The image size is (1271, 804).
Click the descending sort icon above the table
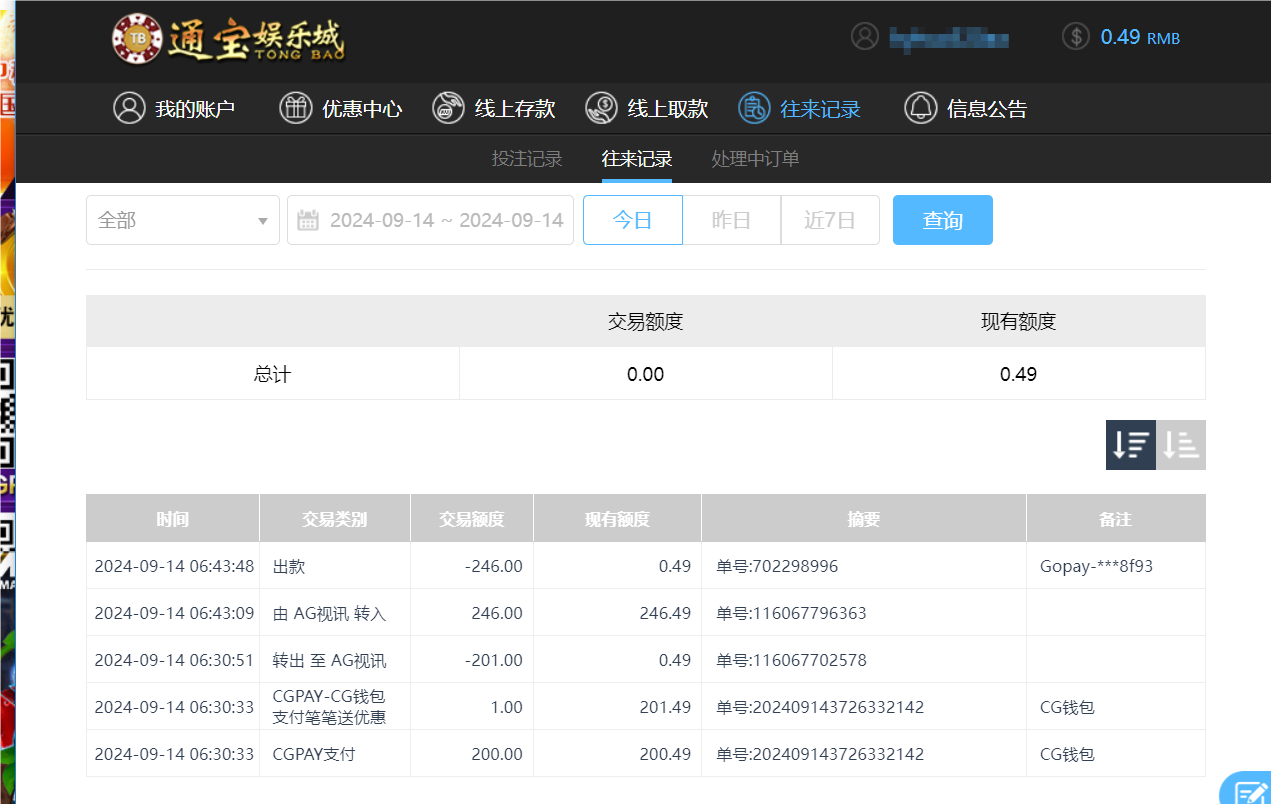click(1131, 444)
